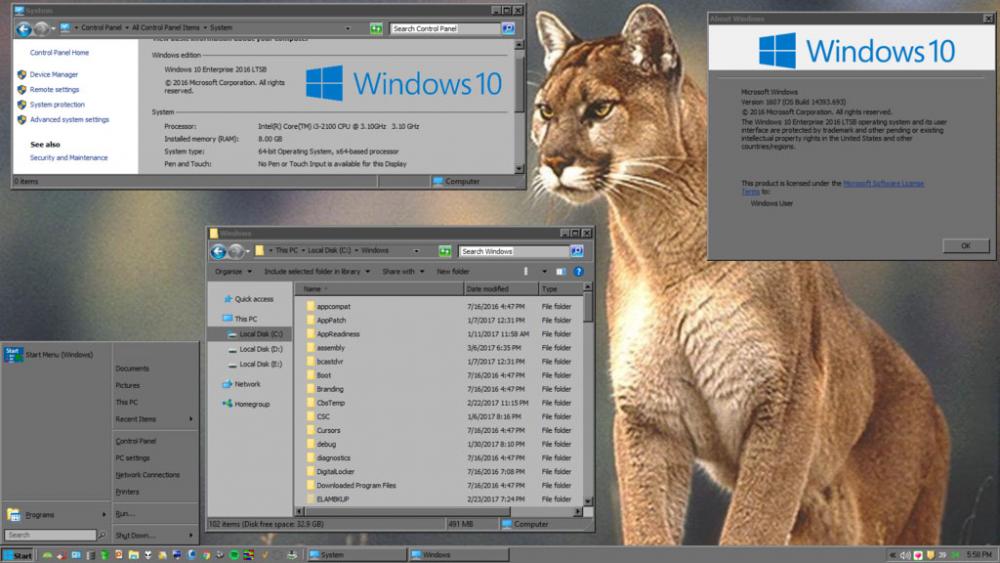Image resolution: width=1000 pixels, height=563 pixels.
Task: Open Control Panel from Start Menu
Action: point(136,441)
